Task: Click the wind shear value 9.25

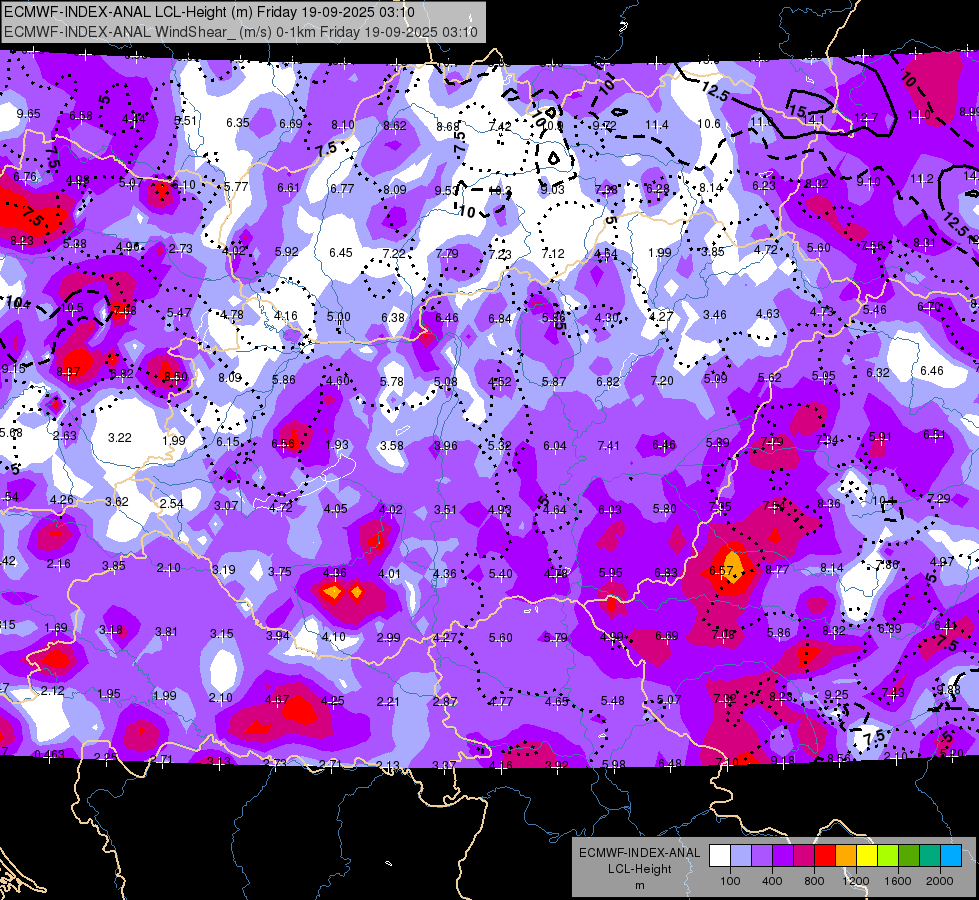Action: [x=837, y=695]
